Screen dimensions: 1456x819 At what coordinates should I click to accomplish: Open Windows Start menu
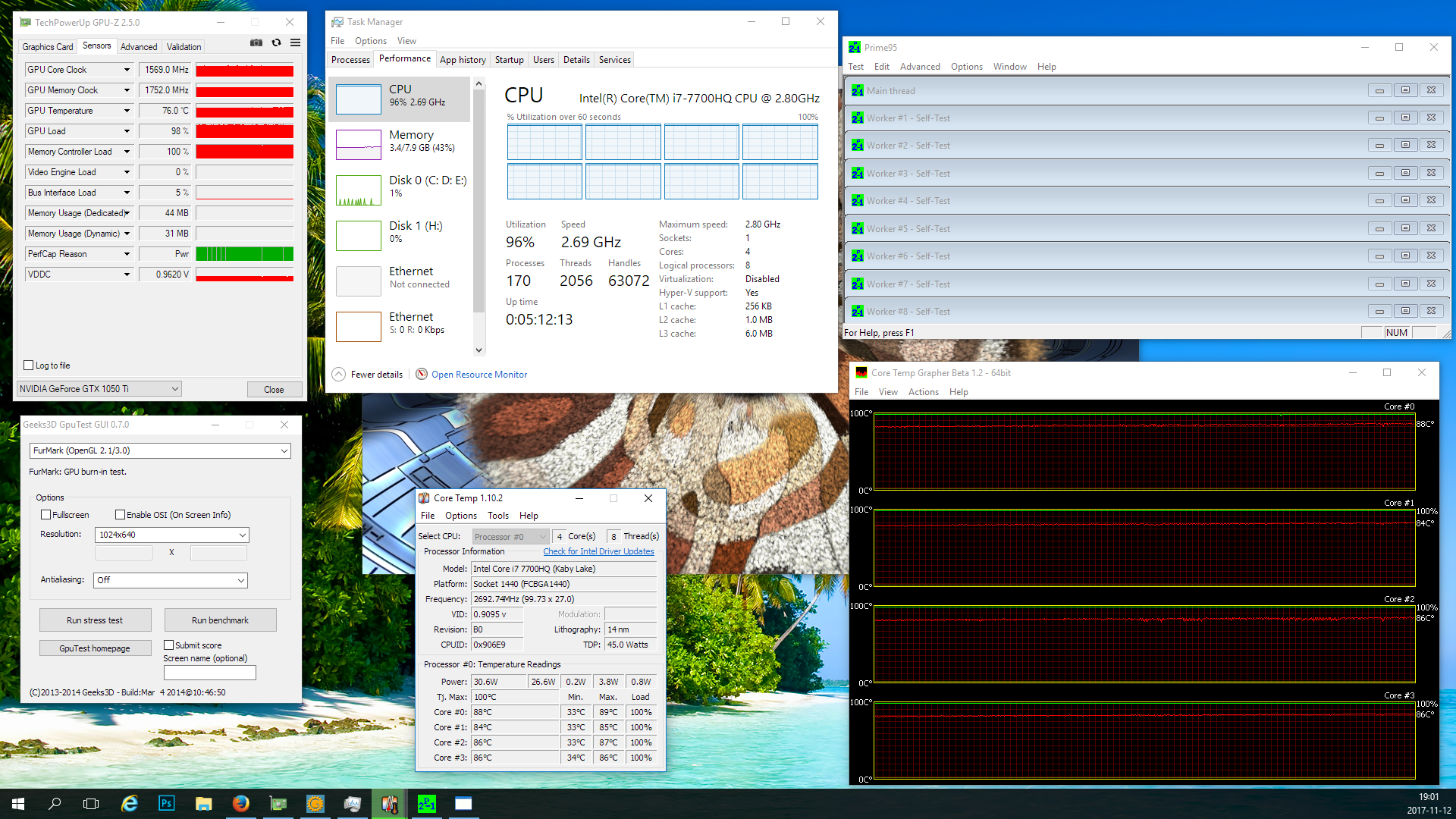click(18, 804)
